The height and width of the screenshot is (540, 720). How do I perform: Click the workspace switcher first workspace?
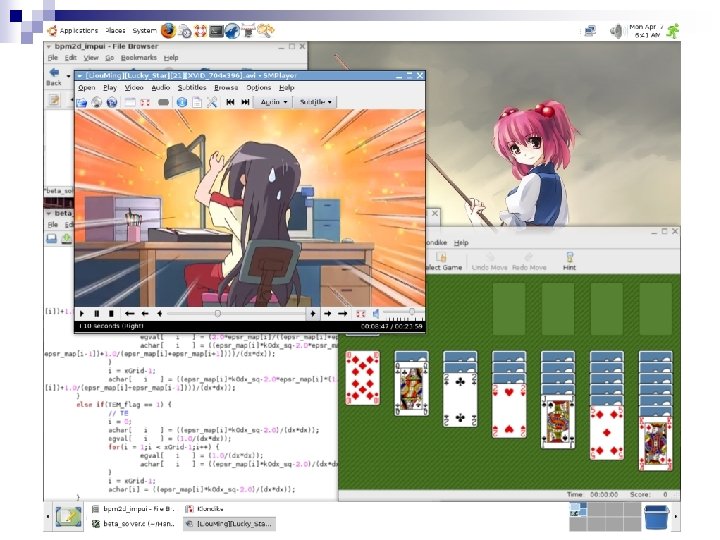tap(578, 509)
